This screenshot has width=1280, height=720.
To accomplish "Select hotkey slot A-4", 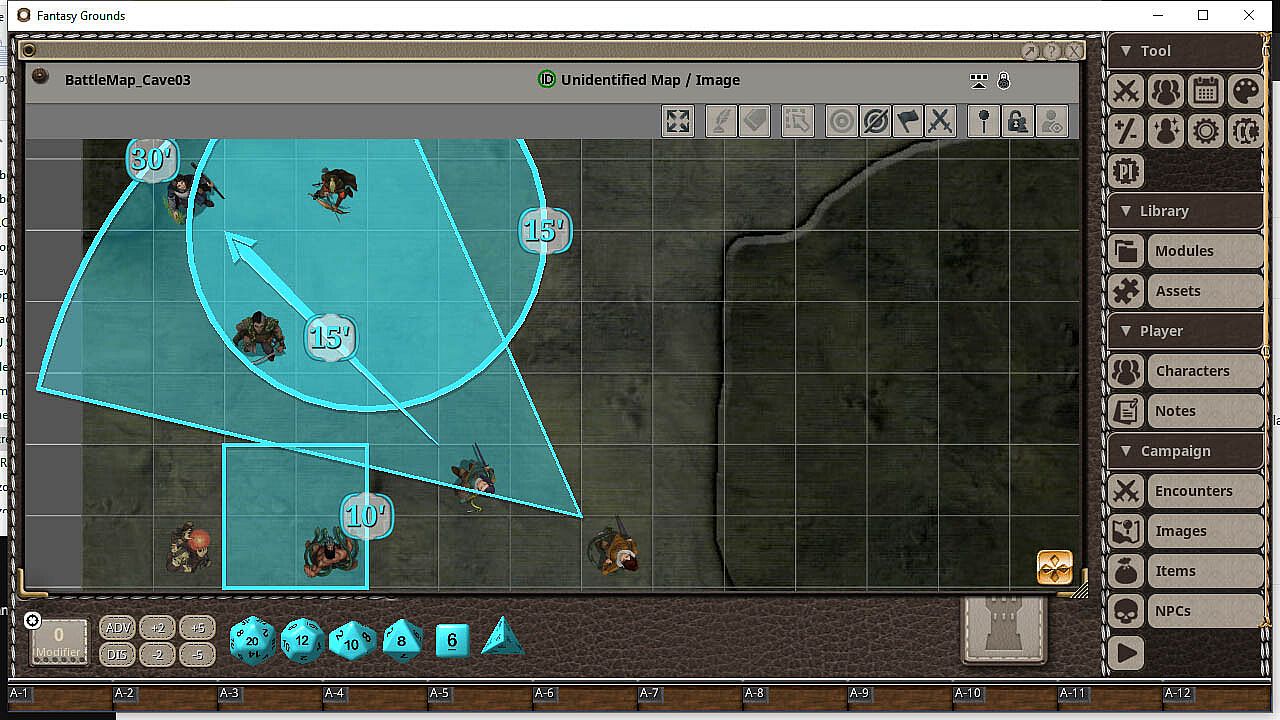I will click(x=376, y=697).
